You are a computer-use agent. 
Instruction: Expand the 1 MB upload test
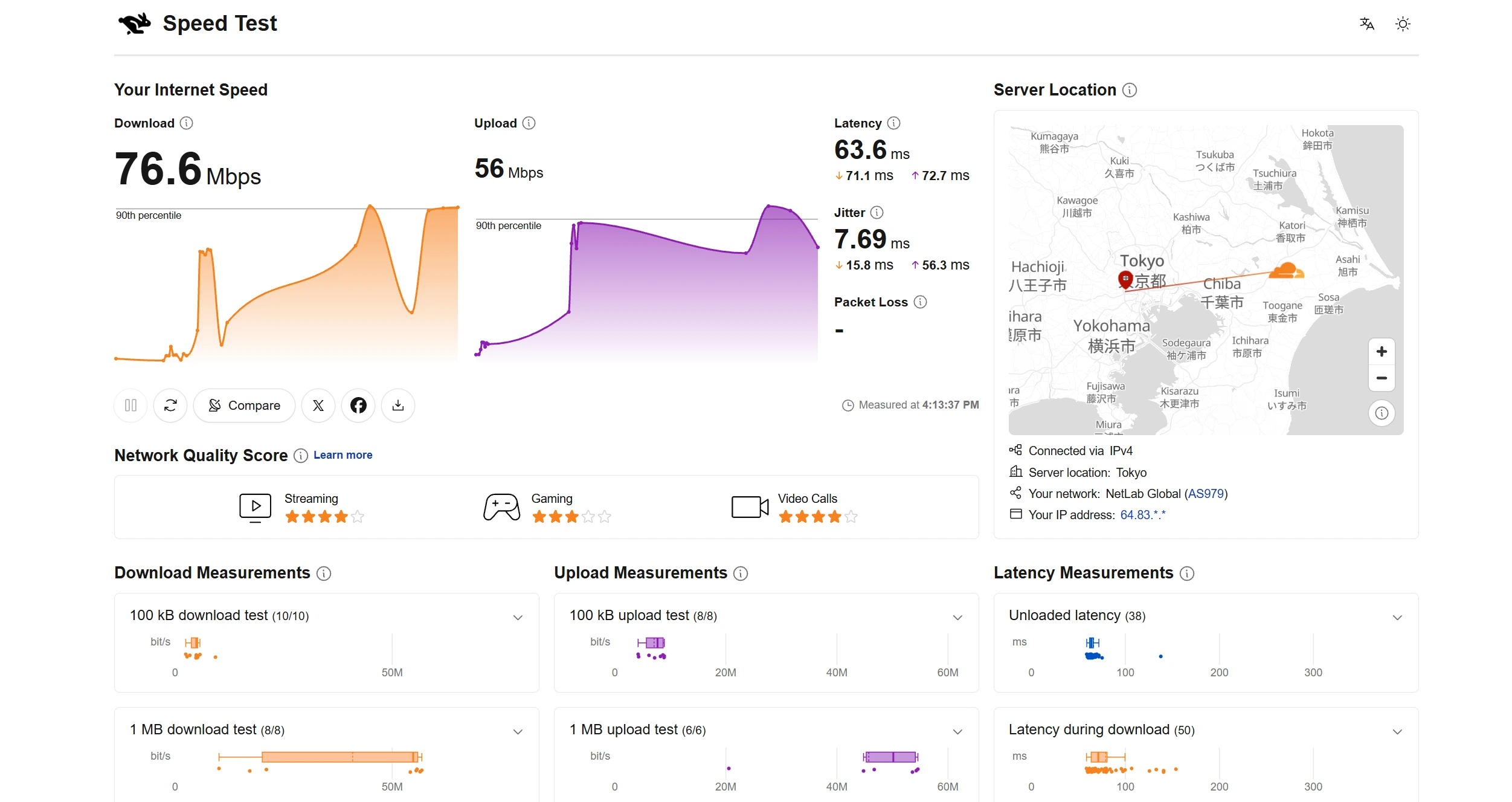click(957, 731)
